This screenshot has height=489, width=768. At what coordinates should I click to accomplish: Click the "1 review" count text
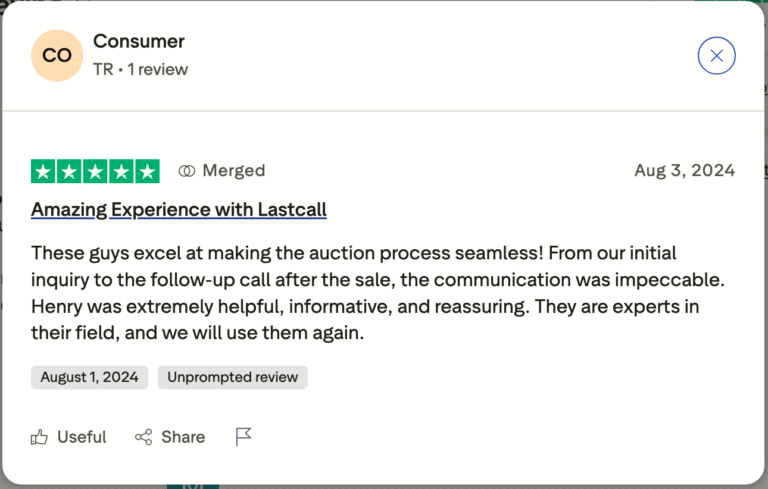(x=158, y=70)
